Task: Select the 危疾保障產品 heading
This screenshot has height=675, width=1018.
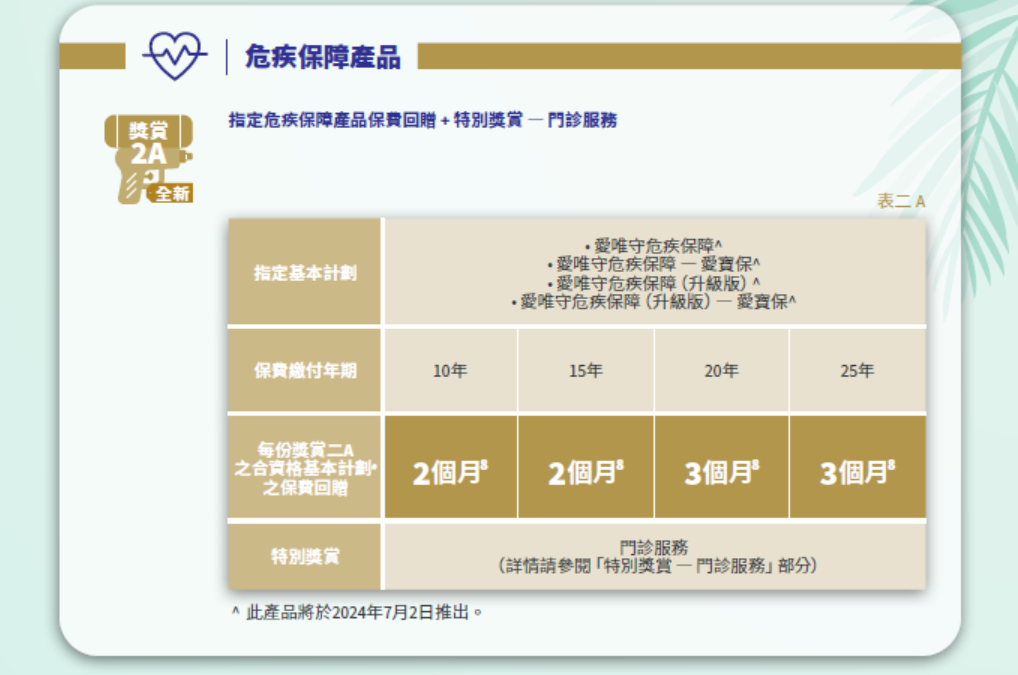Action: [323, 57]
